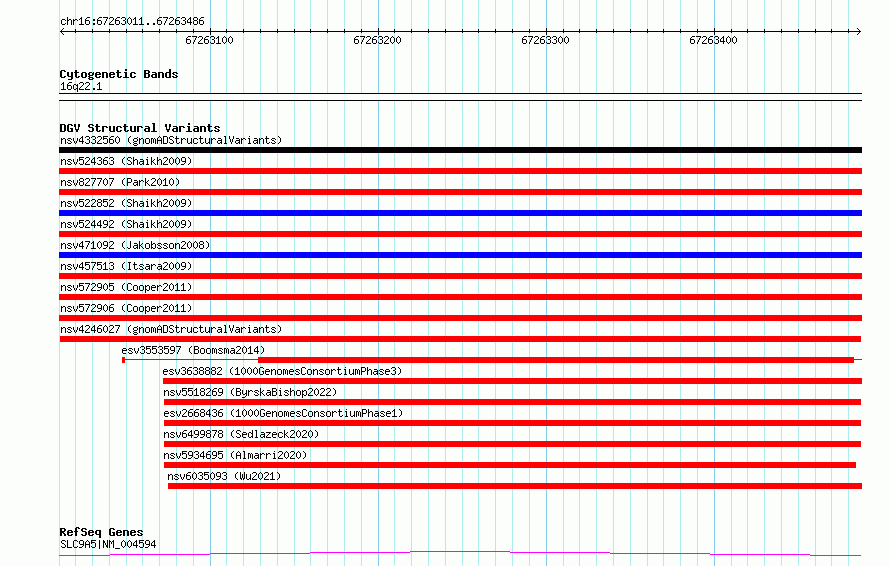Screen dimensions: 890x566
Task: Open variant nsv4246027 (gnomADStructuralVariants) label
Action: click(171, 329)
